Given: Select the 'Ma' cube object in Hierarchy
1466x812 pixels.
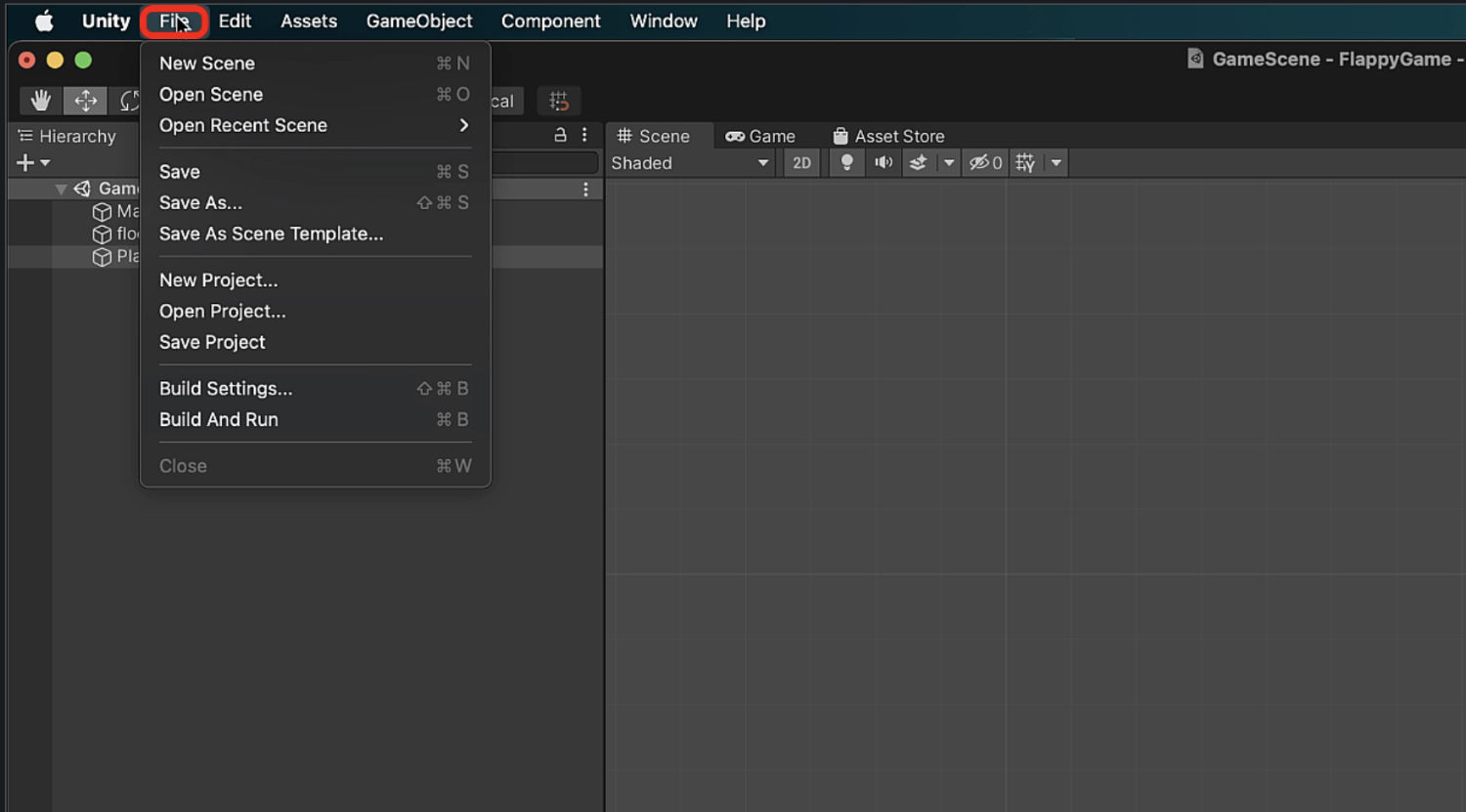Looking at the screenshot, I should point(115,211).
